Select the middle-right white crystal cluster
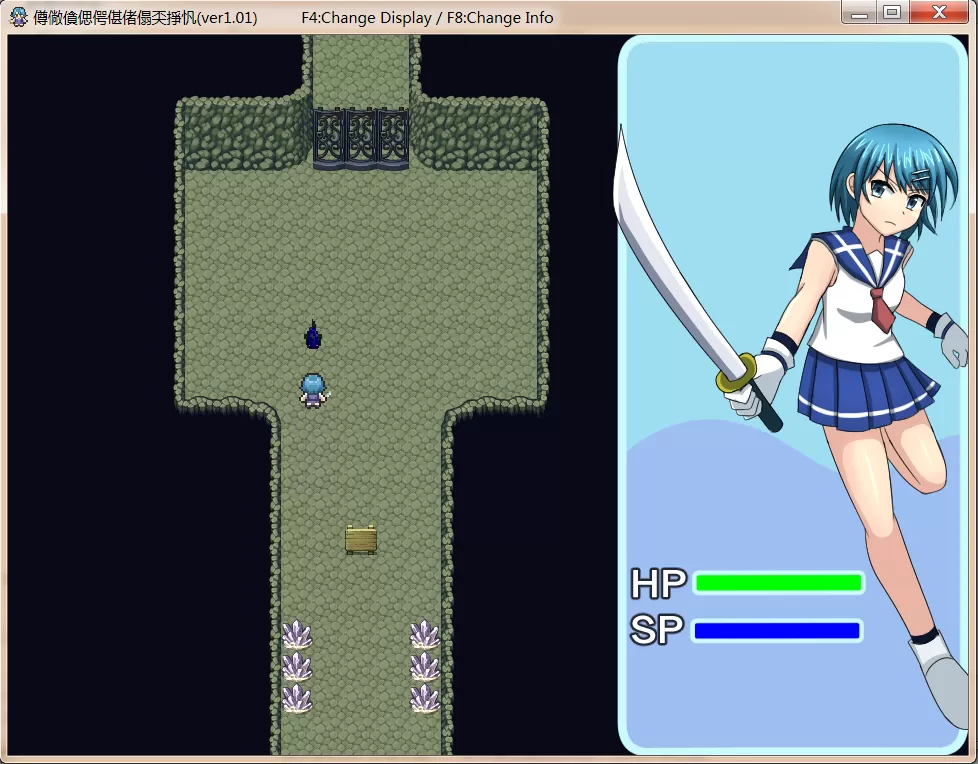The height and width of the screenshot is (764, 978). 425,666
